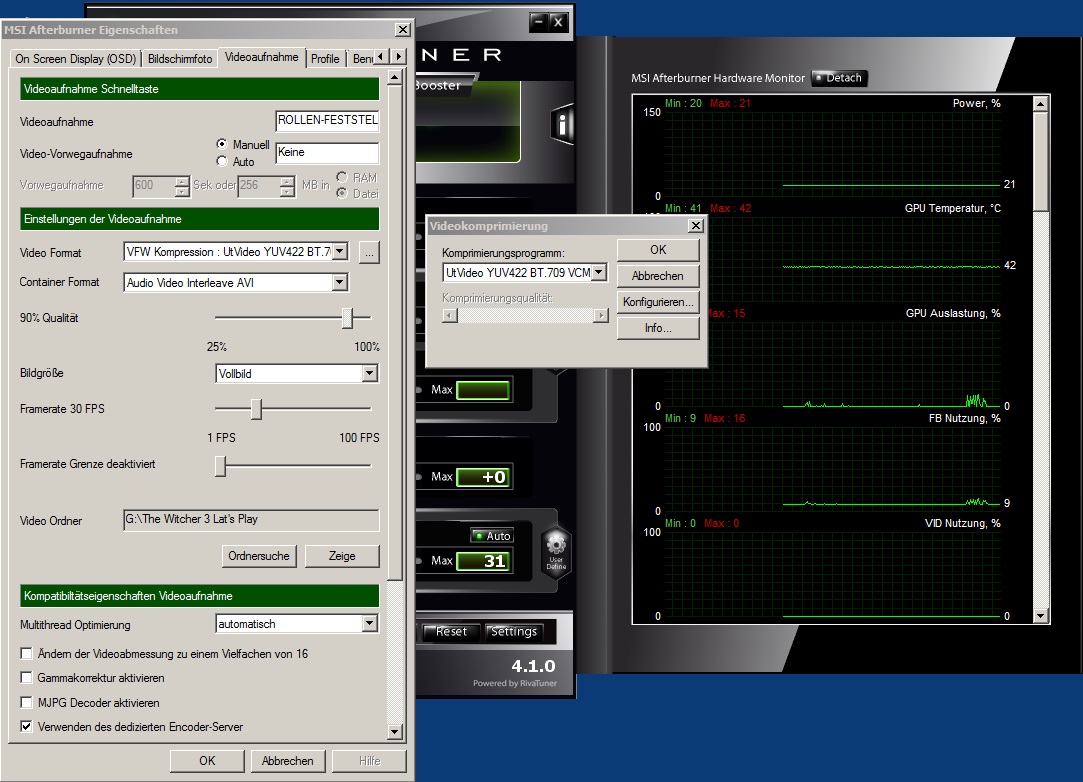Toggle the Auto fan speed button
1083x782 pixels.
492,536
